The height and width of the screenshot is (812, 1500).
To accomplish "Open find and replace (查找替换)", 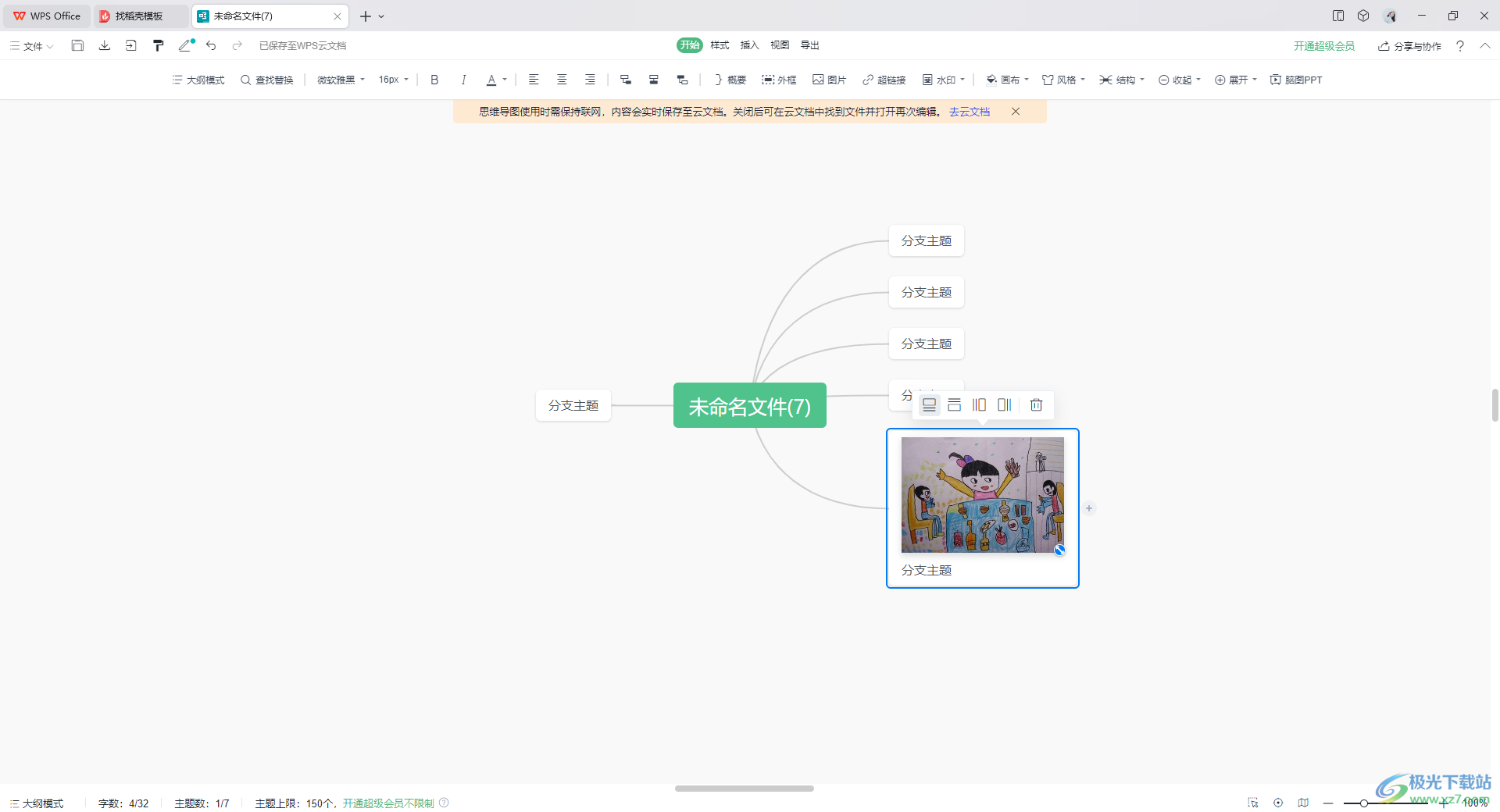I will tap(267, 80).
